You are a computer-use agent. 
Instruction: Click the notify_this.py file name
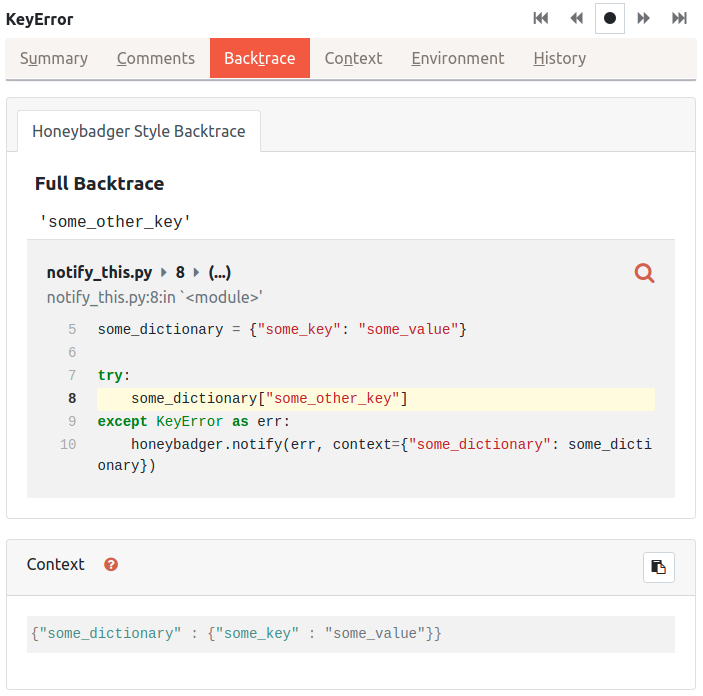point(100,272)
